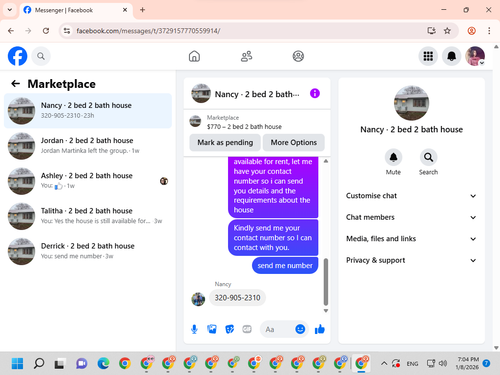Expand the Customise chat section
Image resolution: width=500 pixels, height=375 pixels.
pyautogui.click(x=411, y=196)
